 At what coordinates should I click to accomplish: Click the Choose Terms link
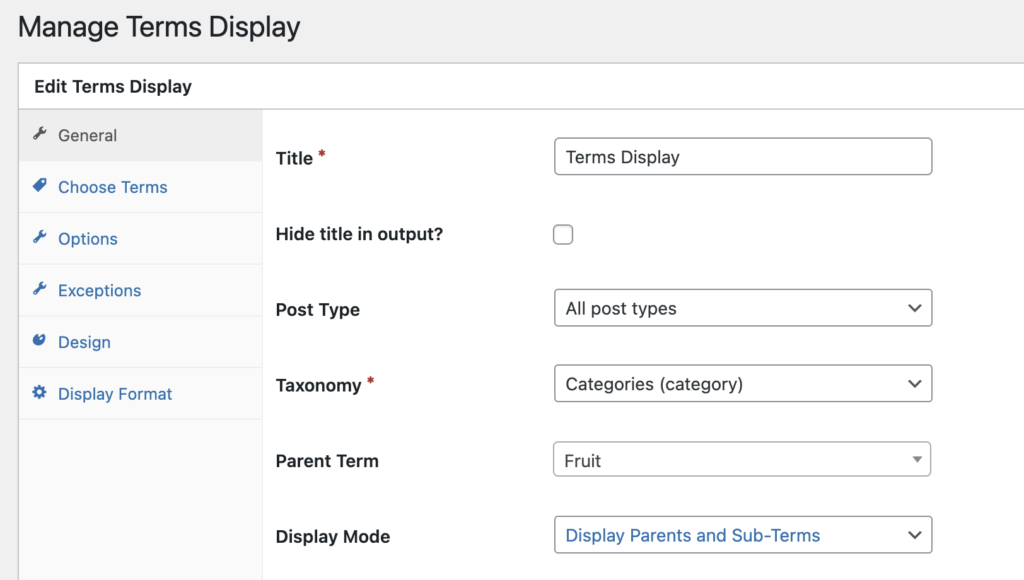tap(113, 187)
